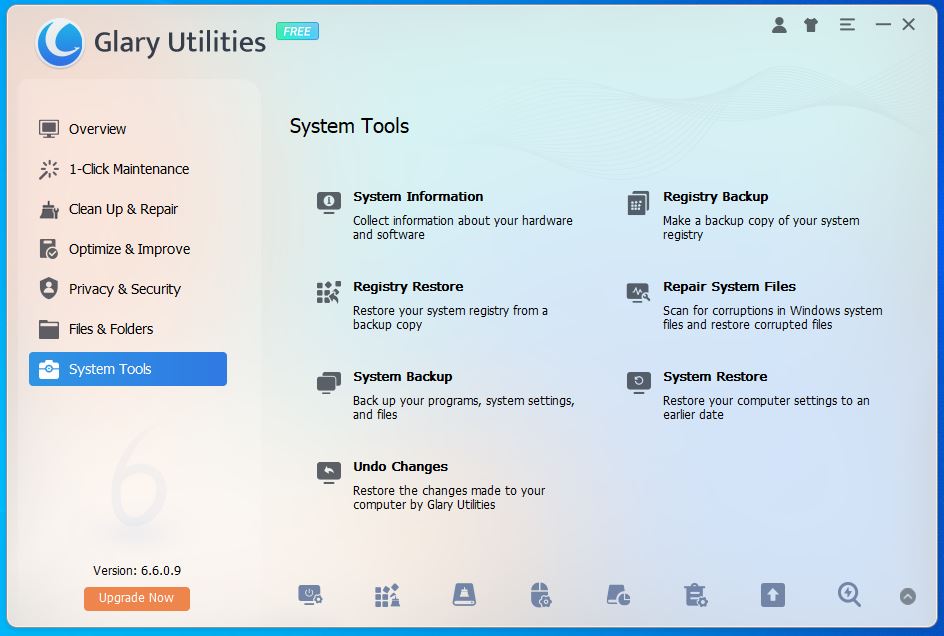Open the Privacy & Security section
This screenshot has width=944, height=636.
pyautogui.click(x=128, y=289)
